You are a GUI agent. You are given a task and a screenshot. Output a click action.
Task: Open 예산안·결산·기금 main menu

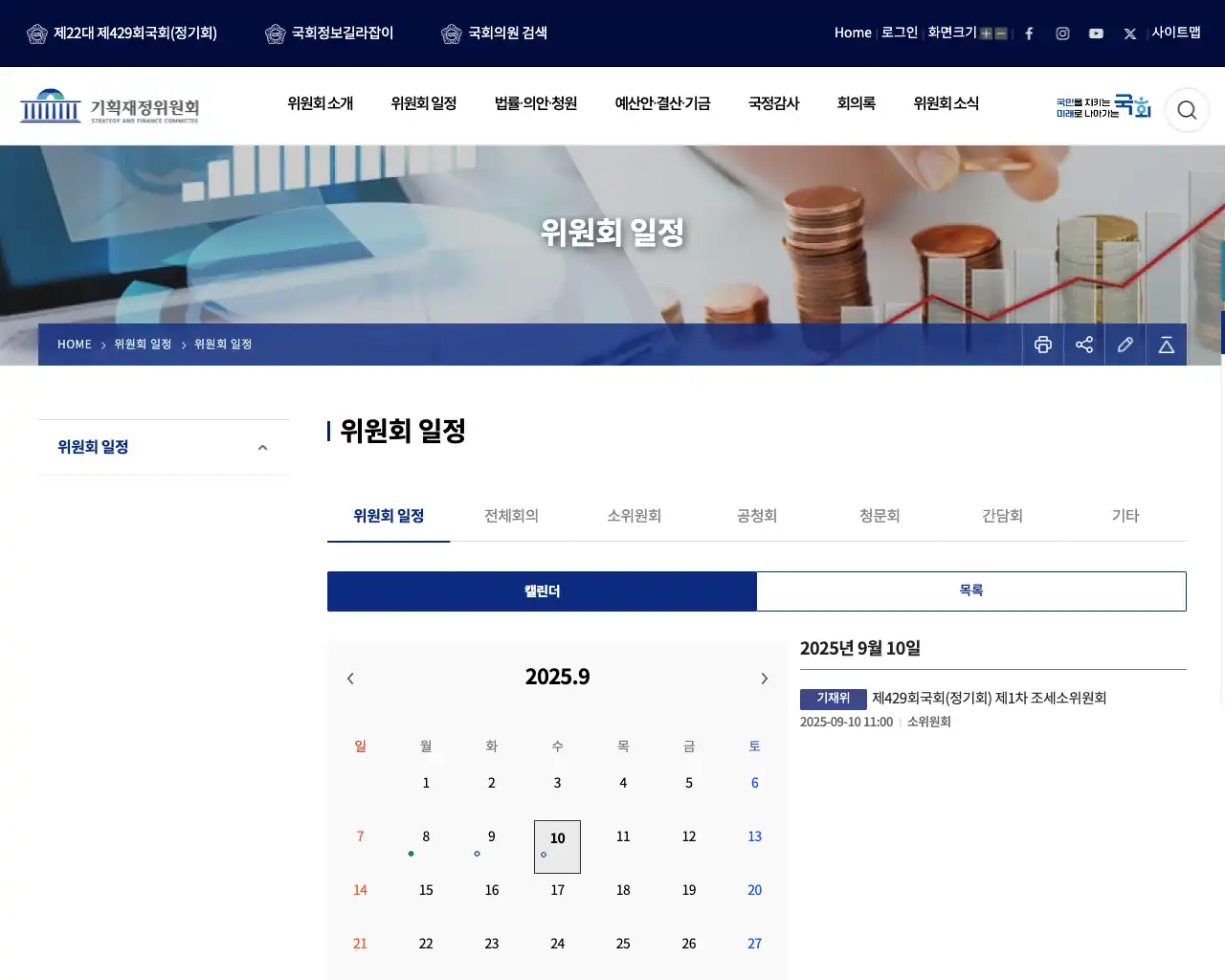662,103
